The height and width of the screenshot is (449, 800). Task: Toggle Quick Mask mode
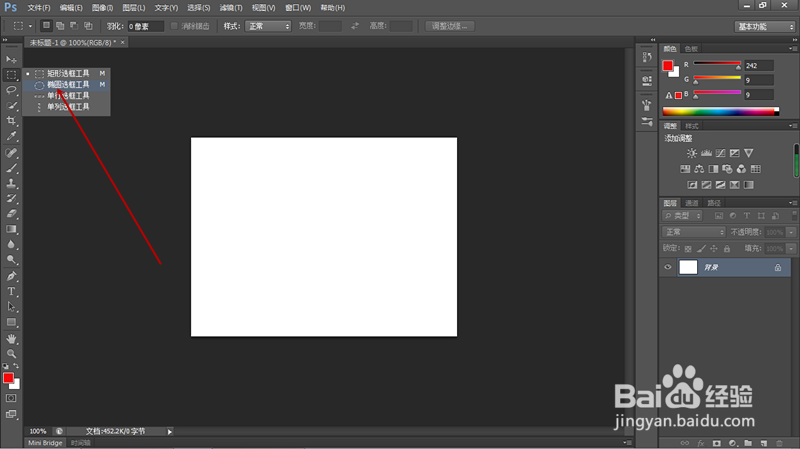pos(11,398)
